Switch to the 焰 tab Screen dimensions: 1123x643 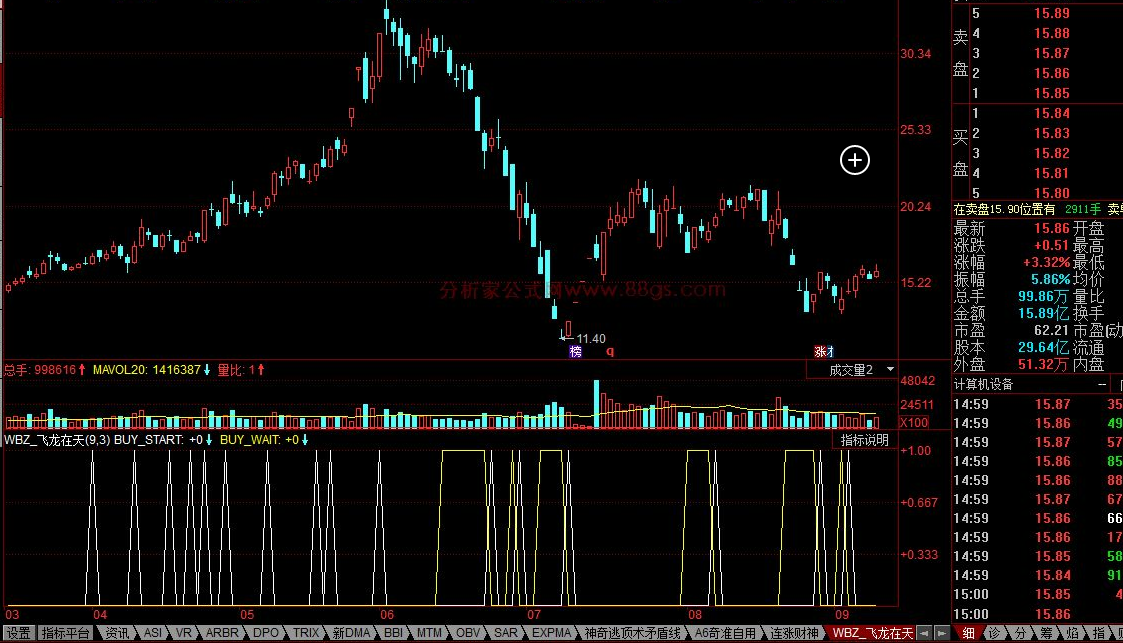pyautogui.click(x=1072, y=633)
